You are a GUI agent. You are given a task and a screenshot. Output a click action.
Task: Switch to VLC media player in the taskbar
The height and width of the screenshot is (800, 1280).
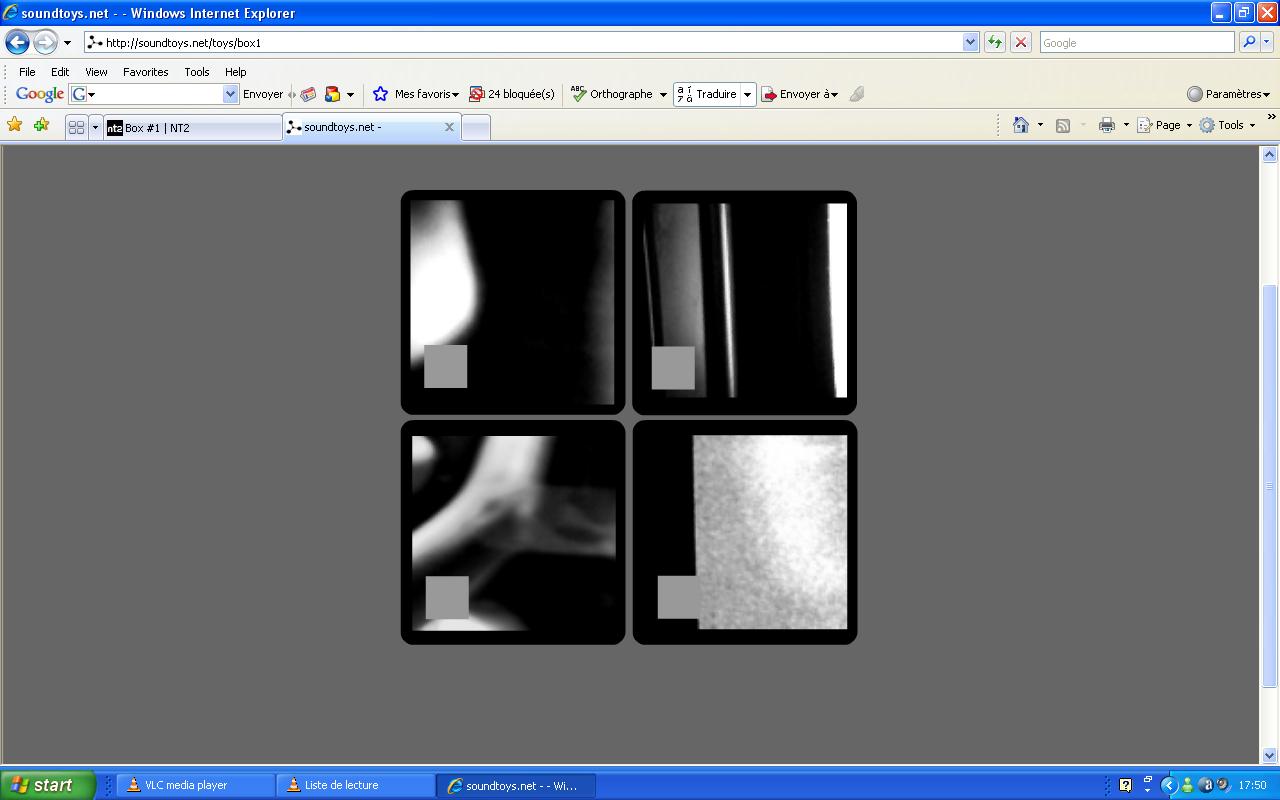pyautogui.click(x=195, y=785)
